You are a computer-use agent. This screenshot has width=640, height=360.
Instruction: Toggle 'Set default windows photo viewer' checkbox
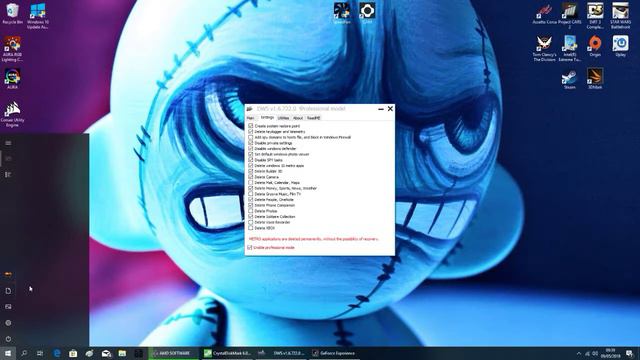pyautogui.click(x=251, y=154)
